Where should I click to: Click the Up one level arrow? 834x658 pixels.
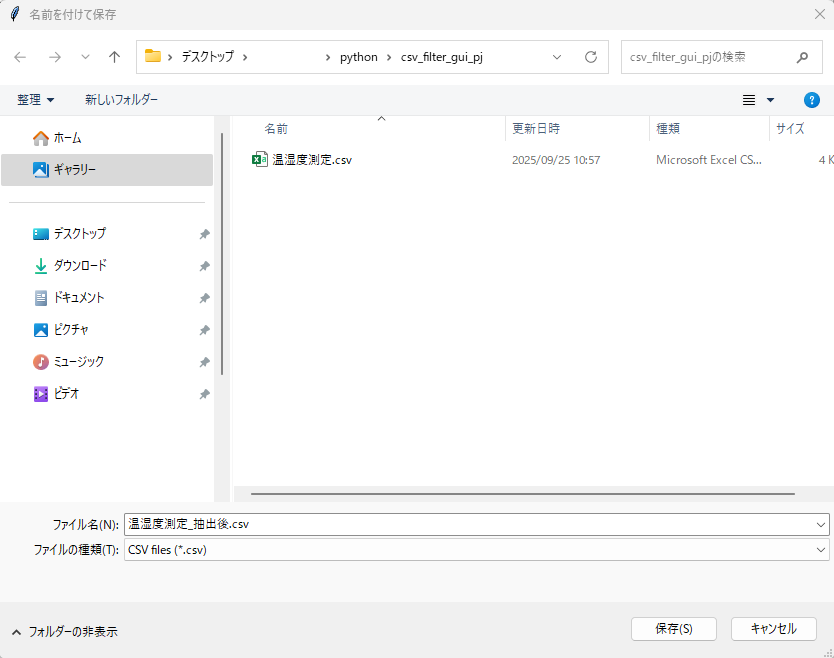tap(114, 57)
